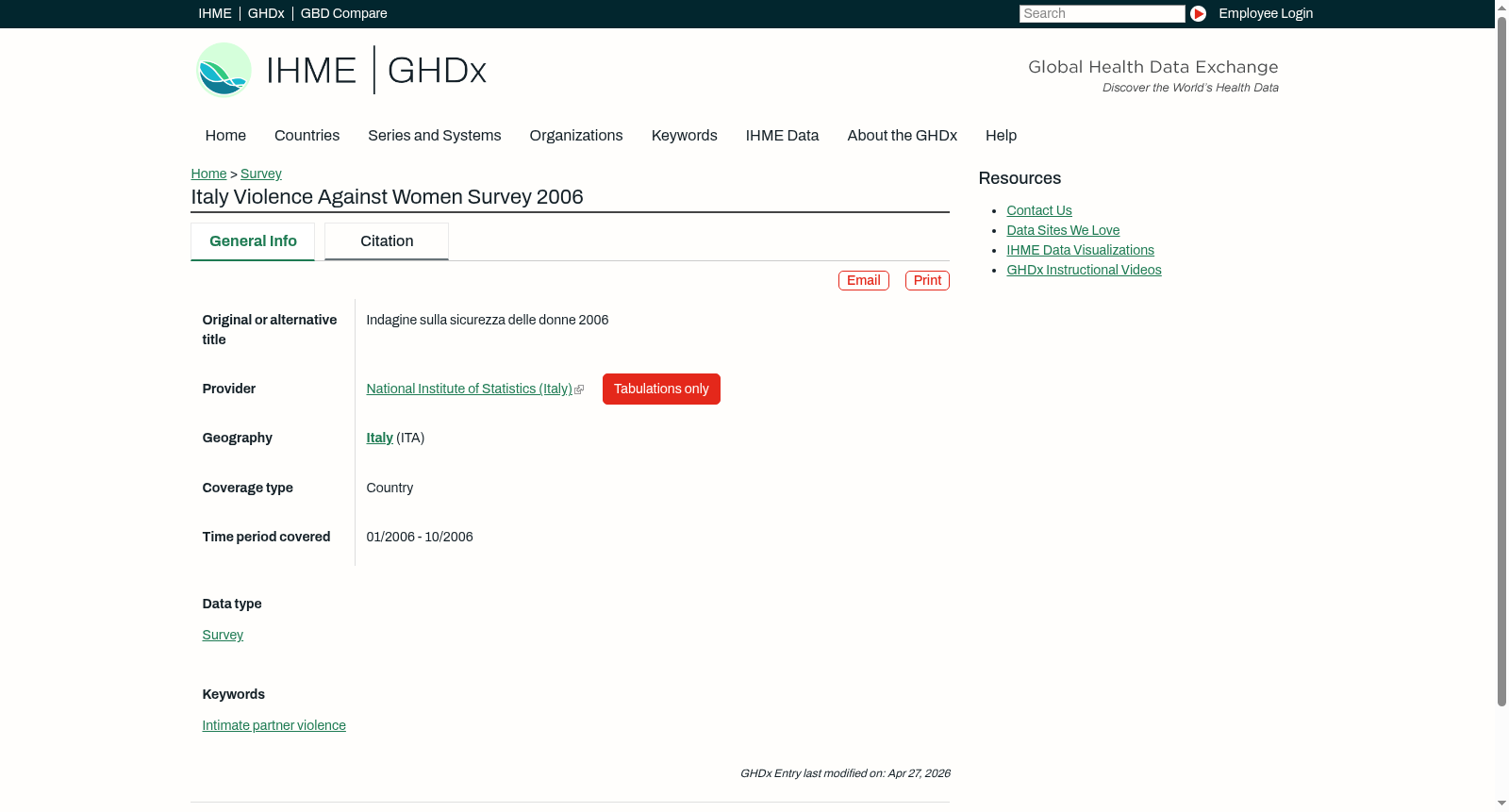Open the GHDx link in top bar

[266, 13]
